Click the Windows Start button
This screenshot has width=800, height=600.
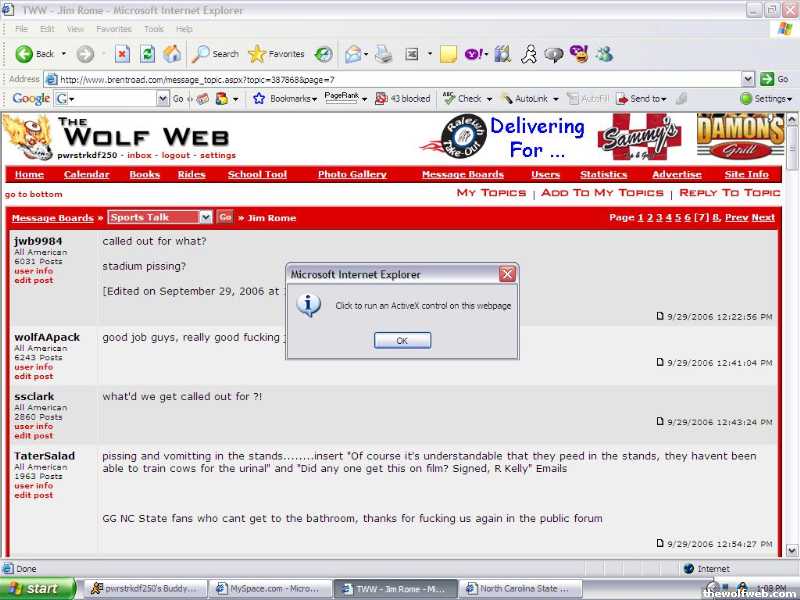(x=37, y=589)
